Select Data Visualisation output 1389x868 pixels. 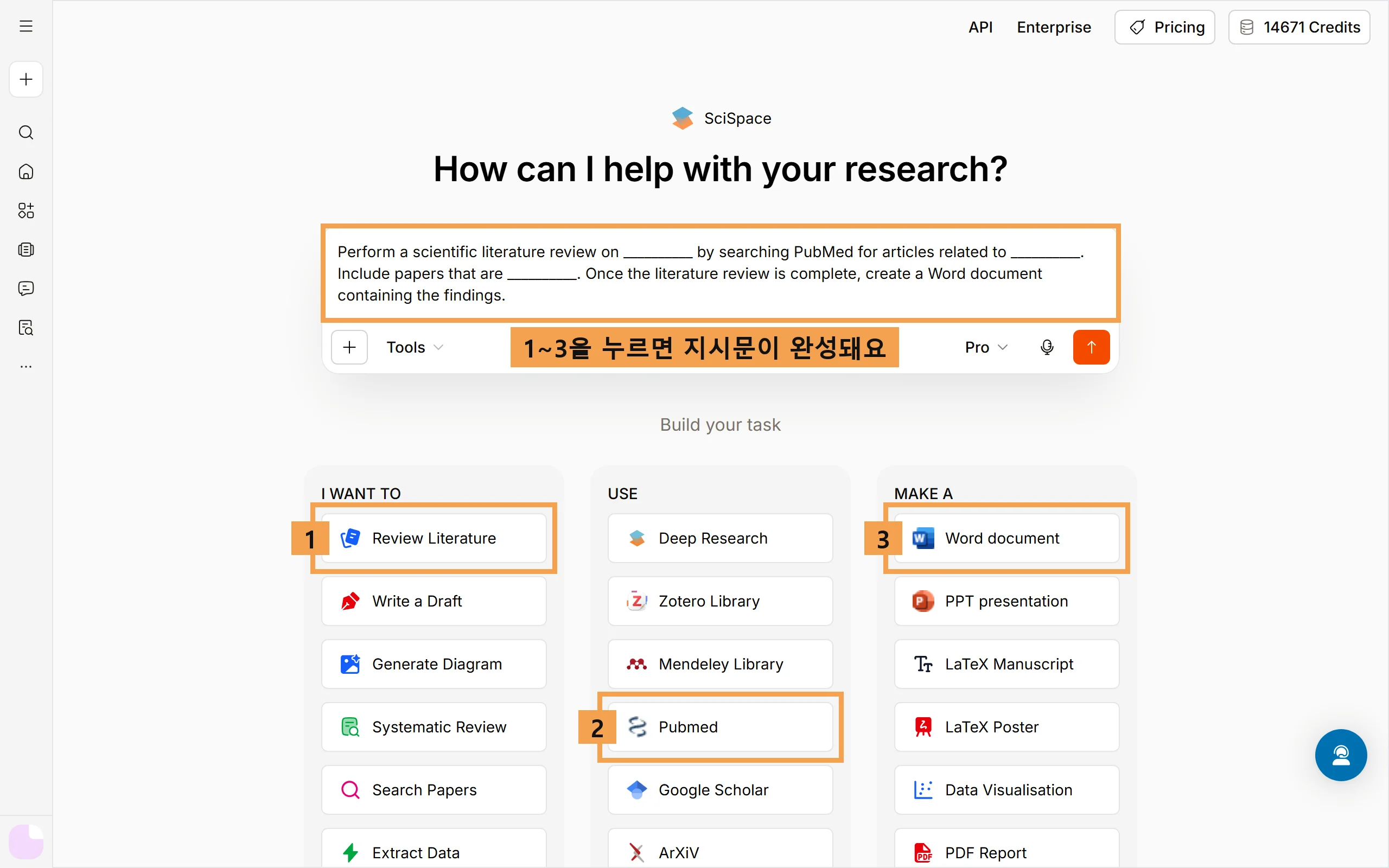[1006, 790]
